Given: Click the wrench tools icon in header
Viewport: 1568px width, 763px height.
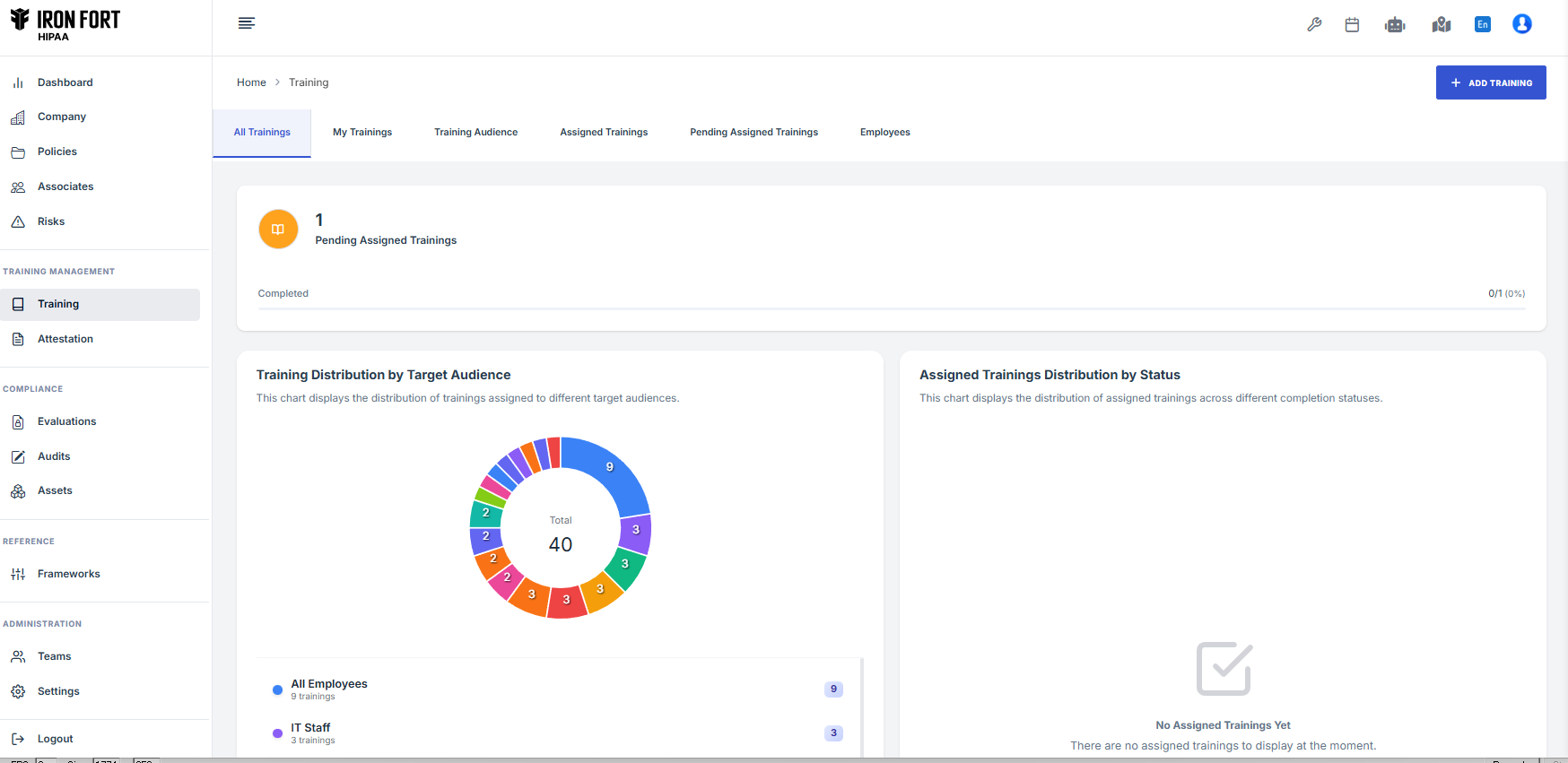Looking at the screenshot, I should click(1314, 25).
